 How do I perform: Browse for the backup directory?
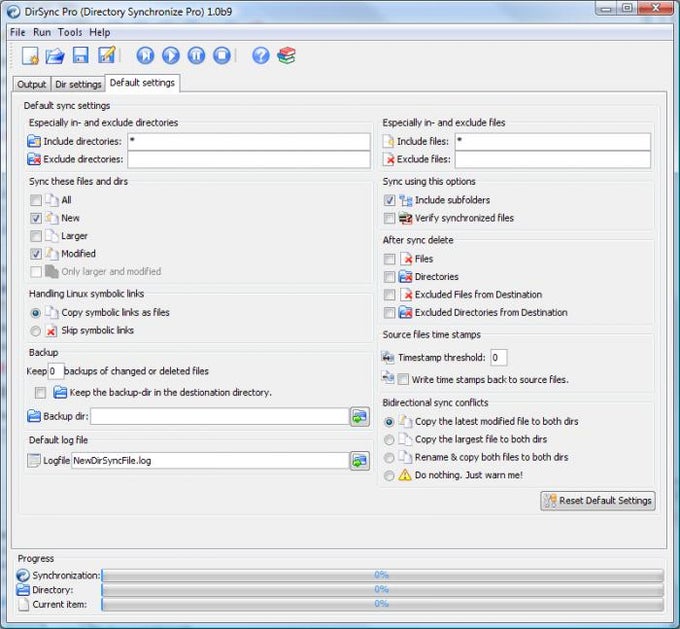click(x=360, y=417)
